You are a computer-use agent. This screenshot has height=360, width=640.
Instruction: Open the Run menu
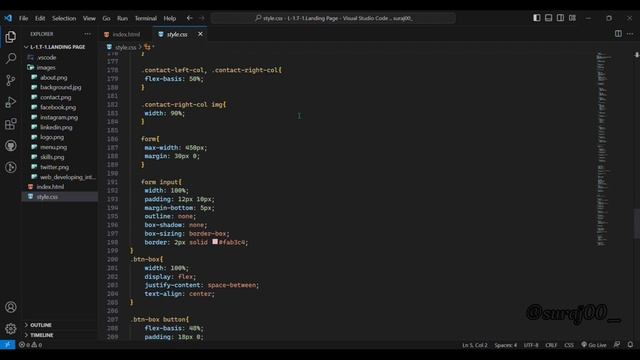coord(122,18)
